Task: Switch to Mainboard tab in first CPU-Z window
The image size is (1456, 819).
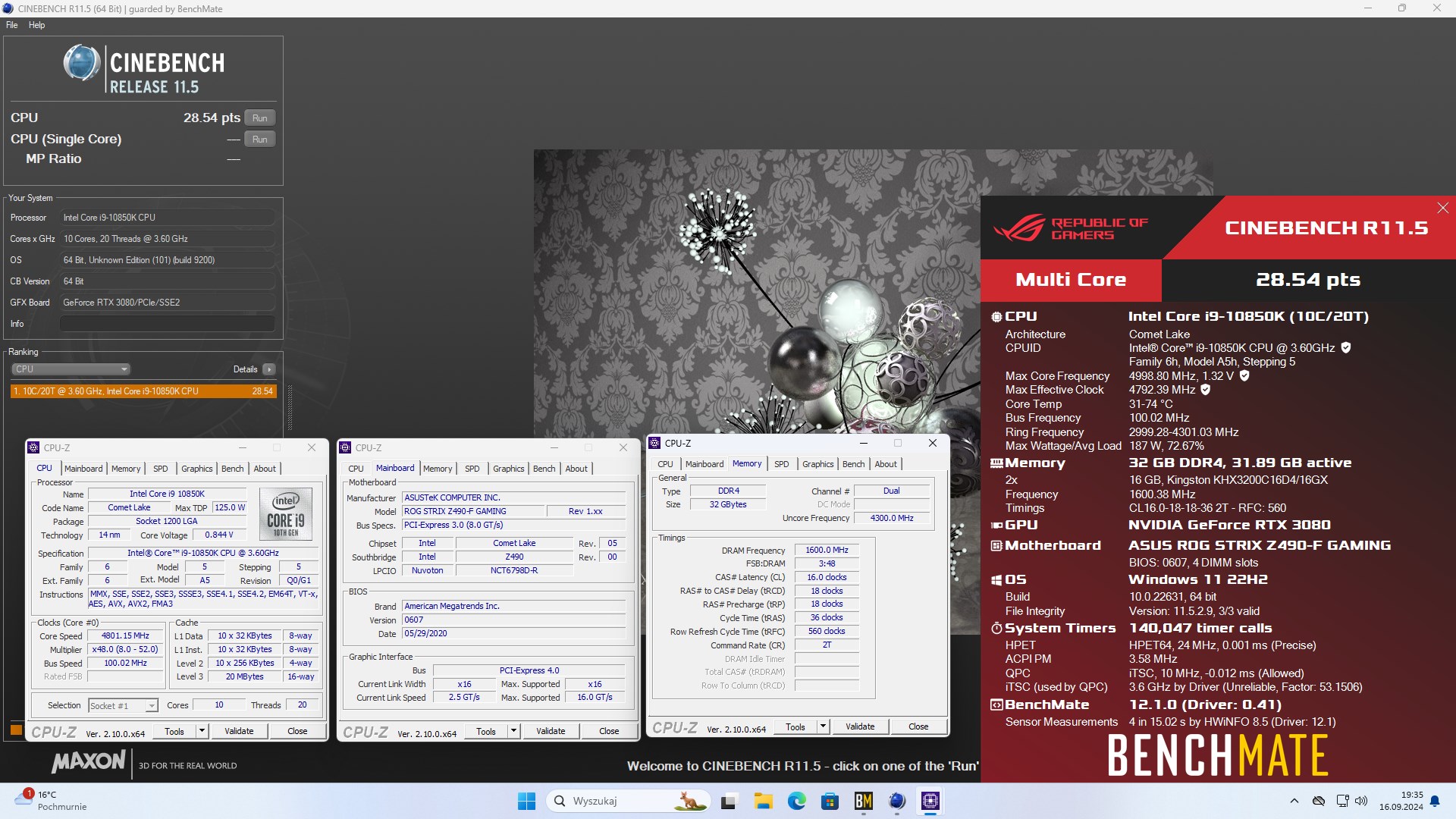Action: click(83, 469)
